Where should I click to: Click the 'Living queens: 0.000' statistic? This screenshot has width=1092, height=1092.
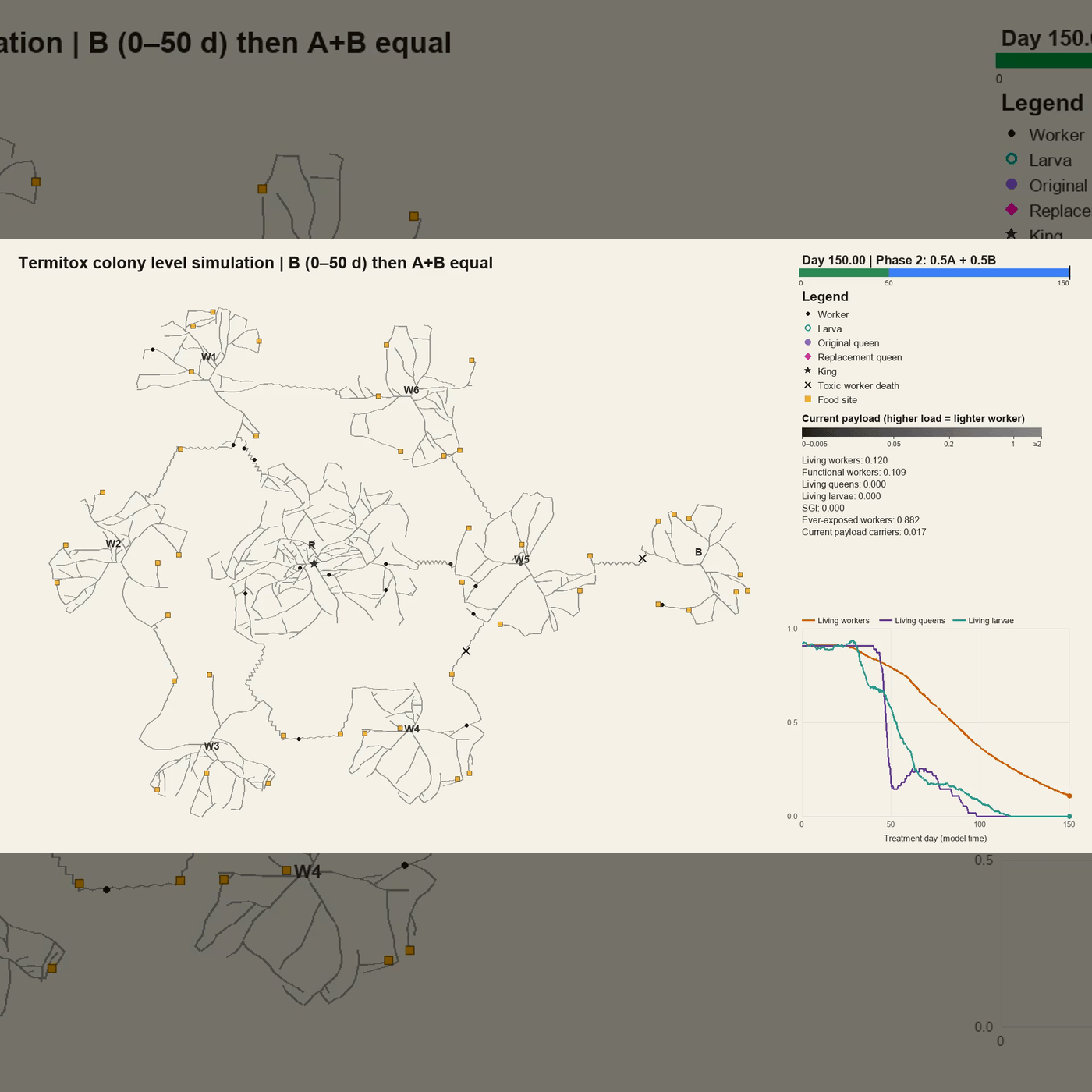(844, 484)
